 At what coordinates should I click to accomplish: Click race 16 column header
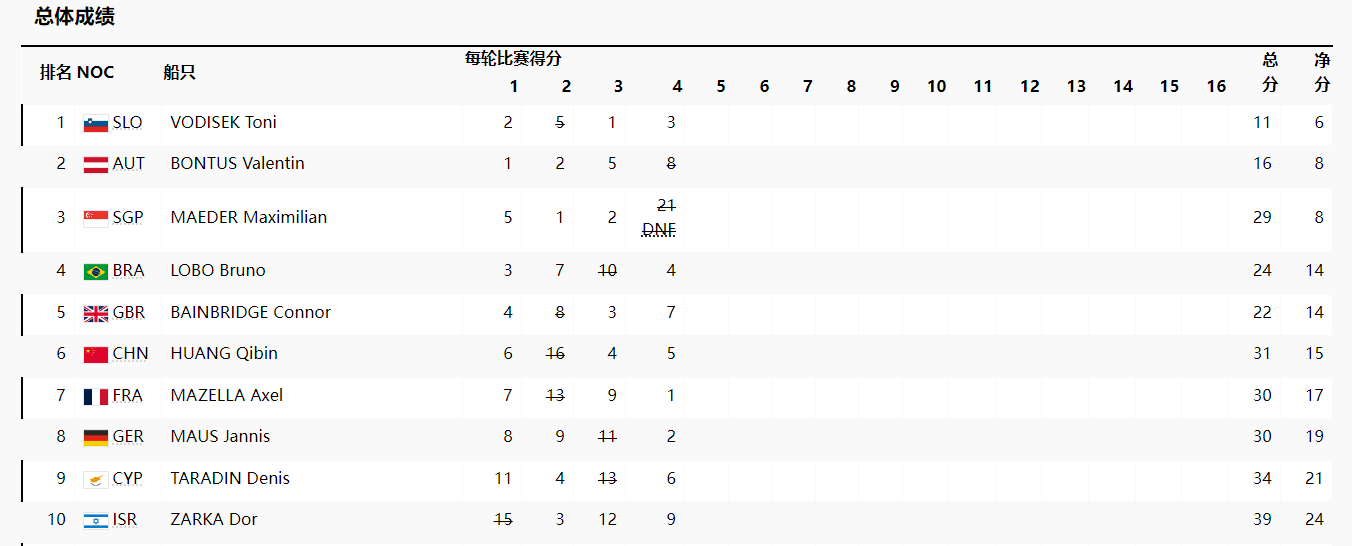(x=1216, y=86)
